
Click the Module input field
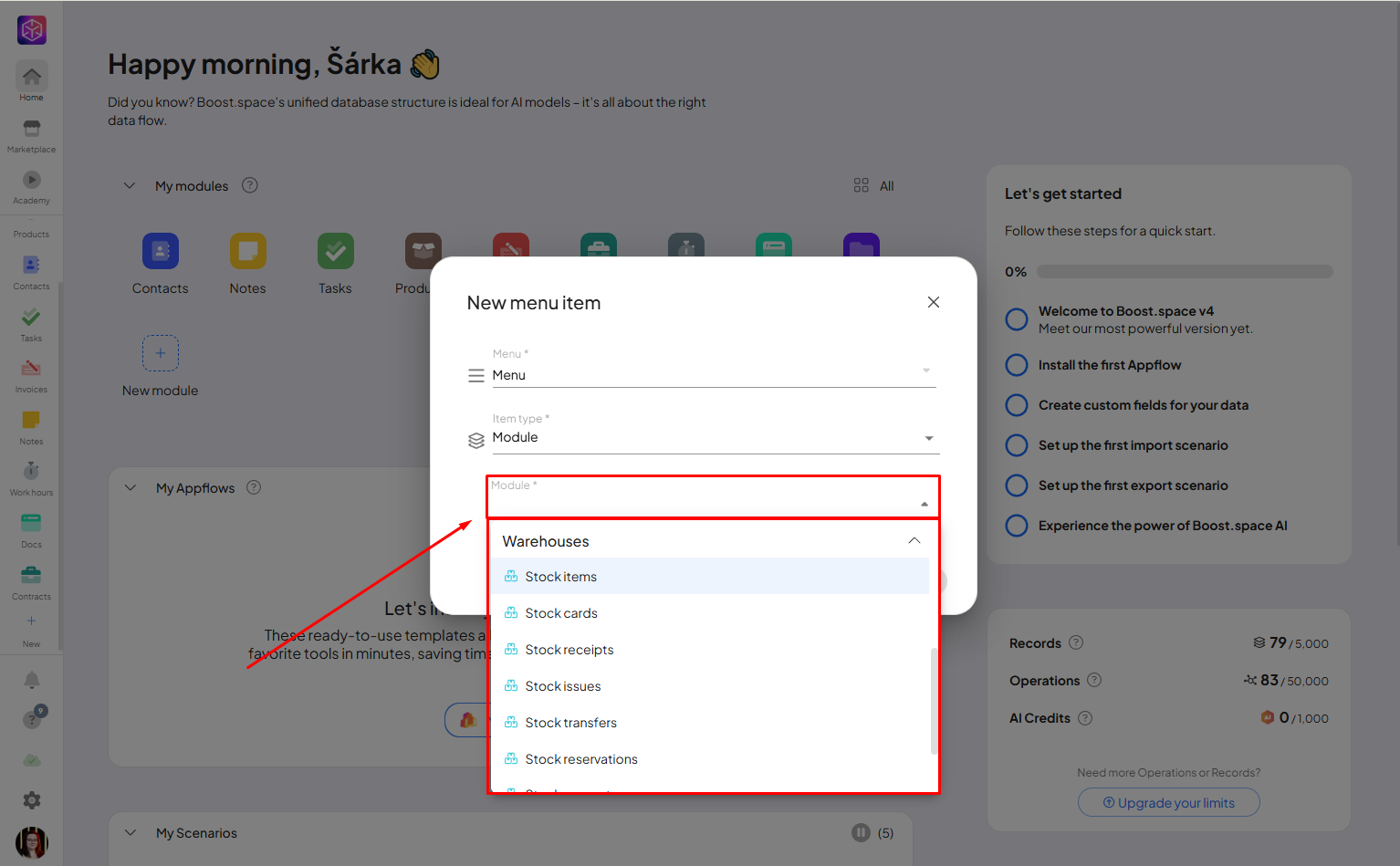coord(703,502)
